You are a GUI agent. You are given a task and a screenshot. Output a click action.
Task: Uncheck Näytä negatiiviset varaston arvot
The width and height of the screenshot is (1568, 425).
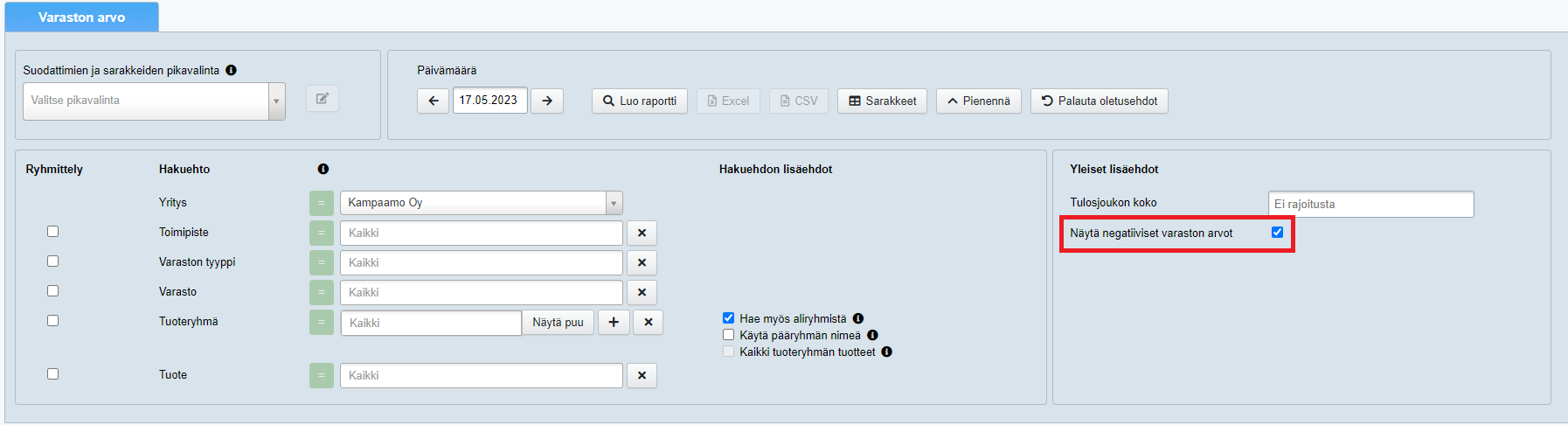1277,233
